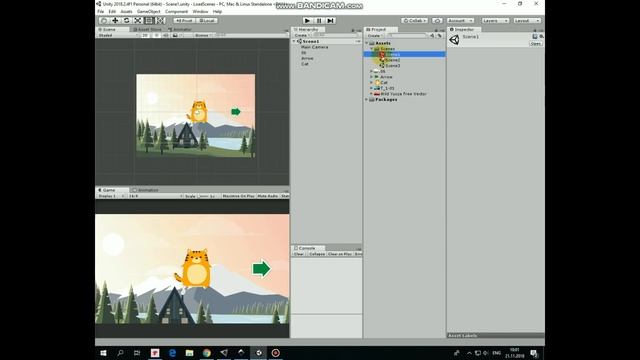Toggle Maximize On Play

tap(238, 196)
